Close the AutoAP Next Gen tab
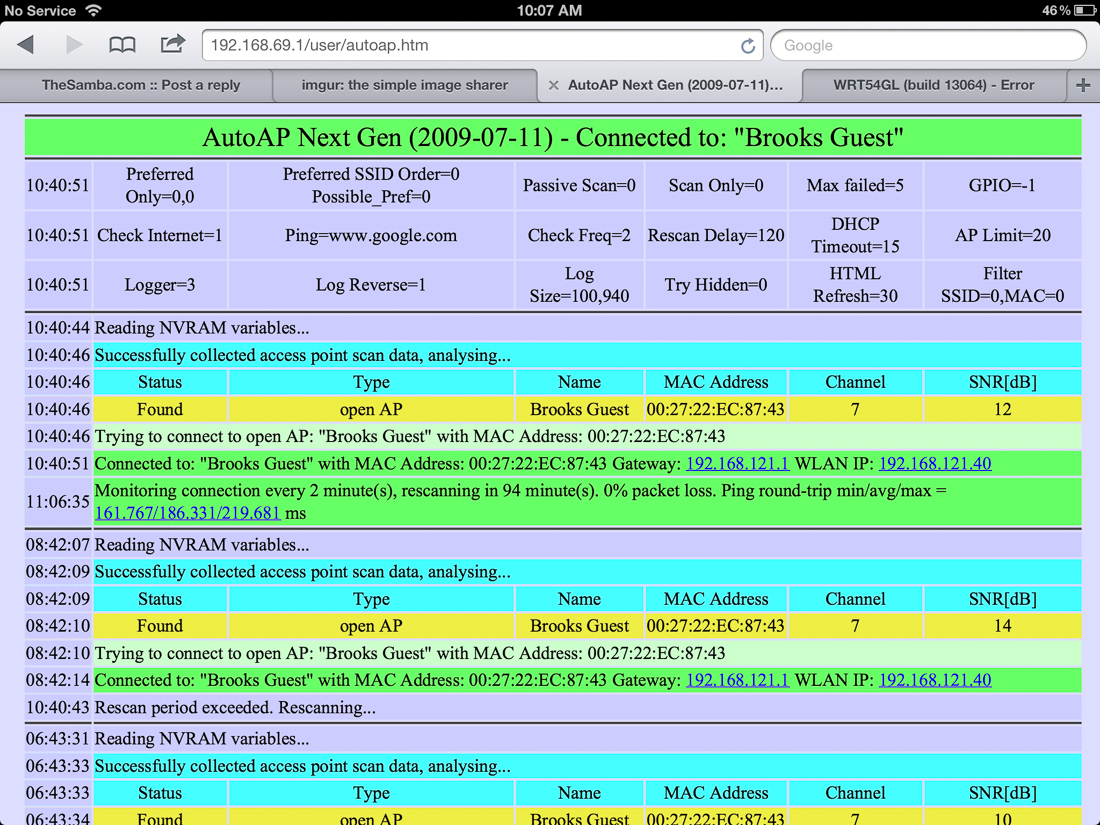 (x=553, y=86)
